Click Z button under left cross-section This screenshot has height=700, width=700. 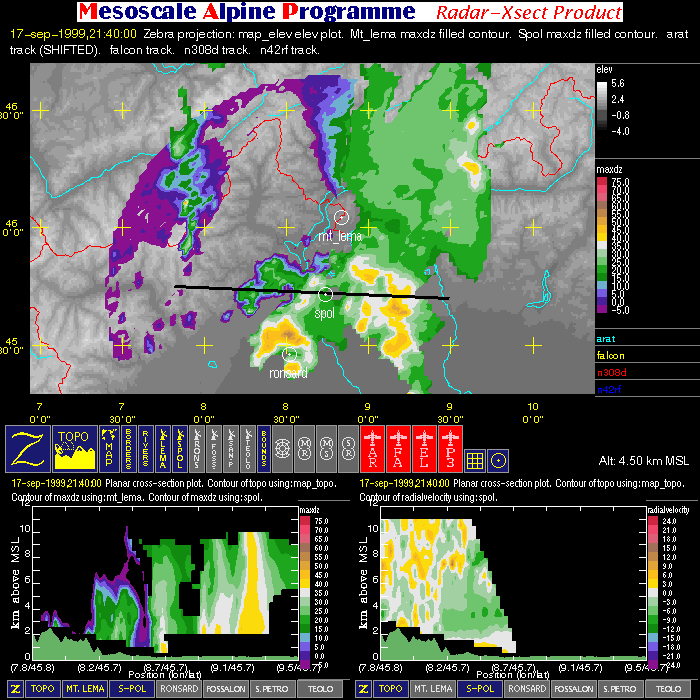point(15,689)
